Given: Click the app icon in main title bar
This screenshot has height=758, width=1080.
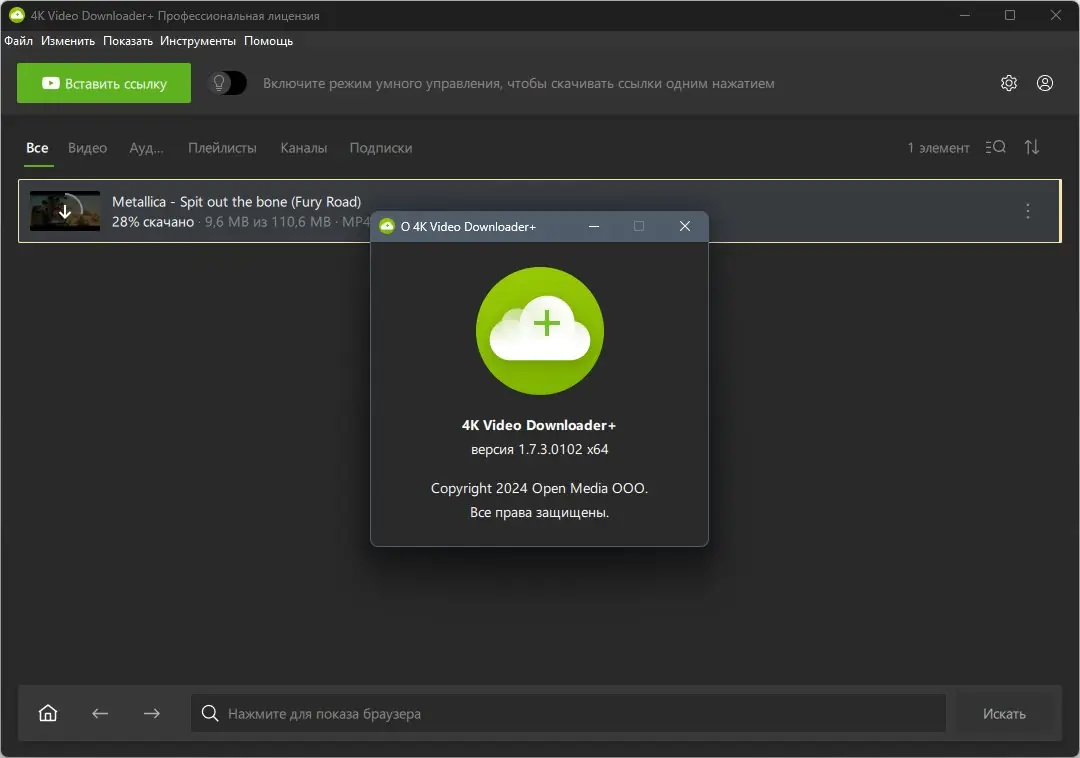Looking at the screenshot, I should [17, 14].
